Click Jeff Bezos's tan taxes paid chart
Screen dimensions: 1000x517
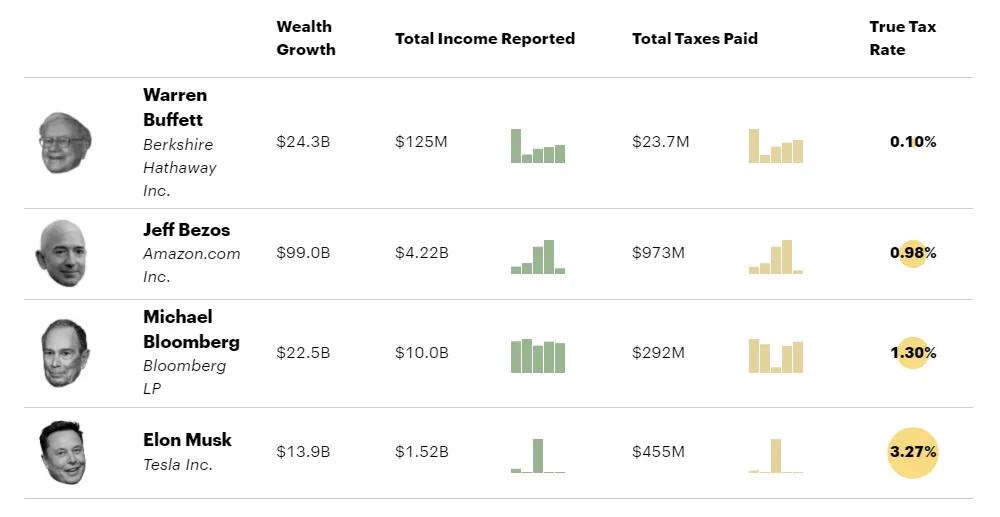(776, 257)
